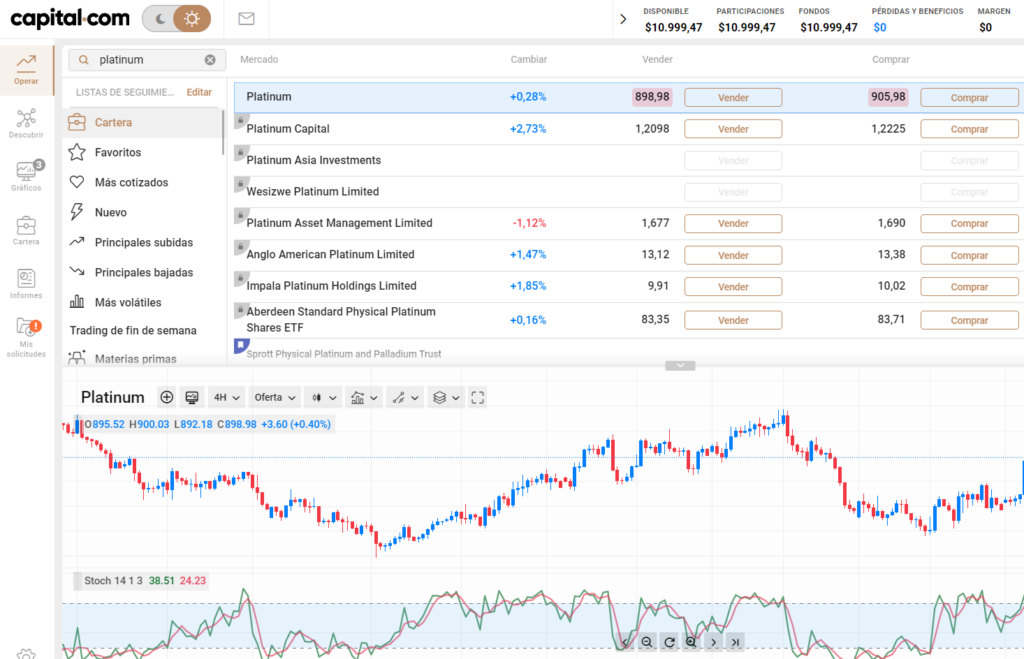The image size is (1024, 659).
Task: Open the drawing tools dropdown
Action: (x=405, y=397)
